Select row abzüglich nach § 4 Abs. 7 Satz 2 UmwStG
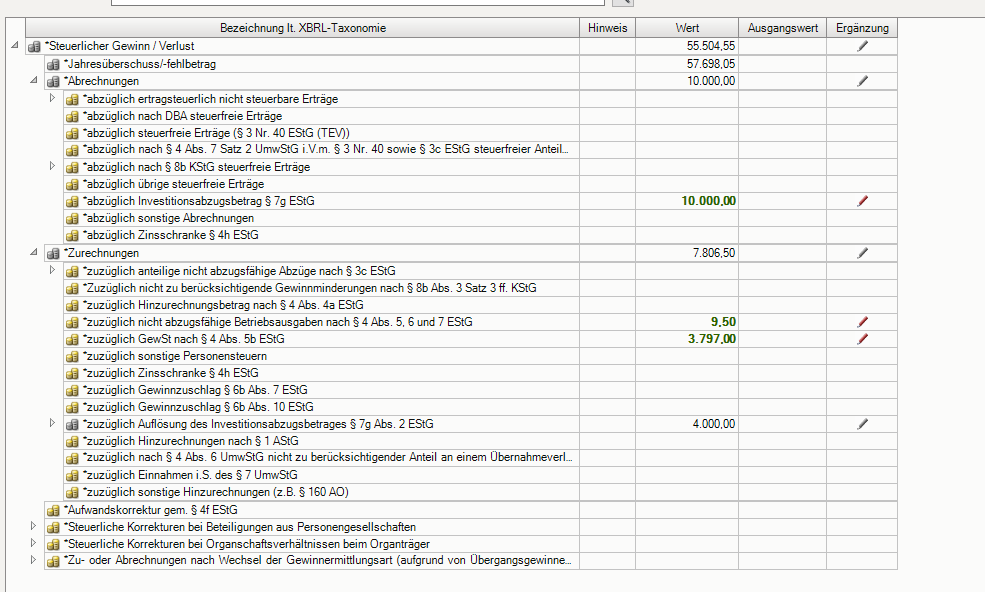Image resolution: width=985 pixels, height=592 pixels. pos(481,150)
